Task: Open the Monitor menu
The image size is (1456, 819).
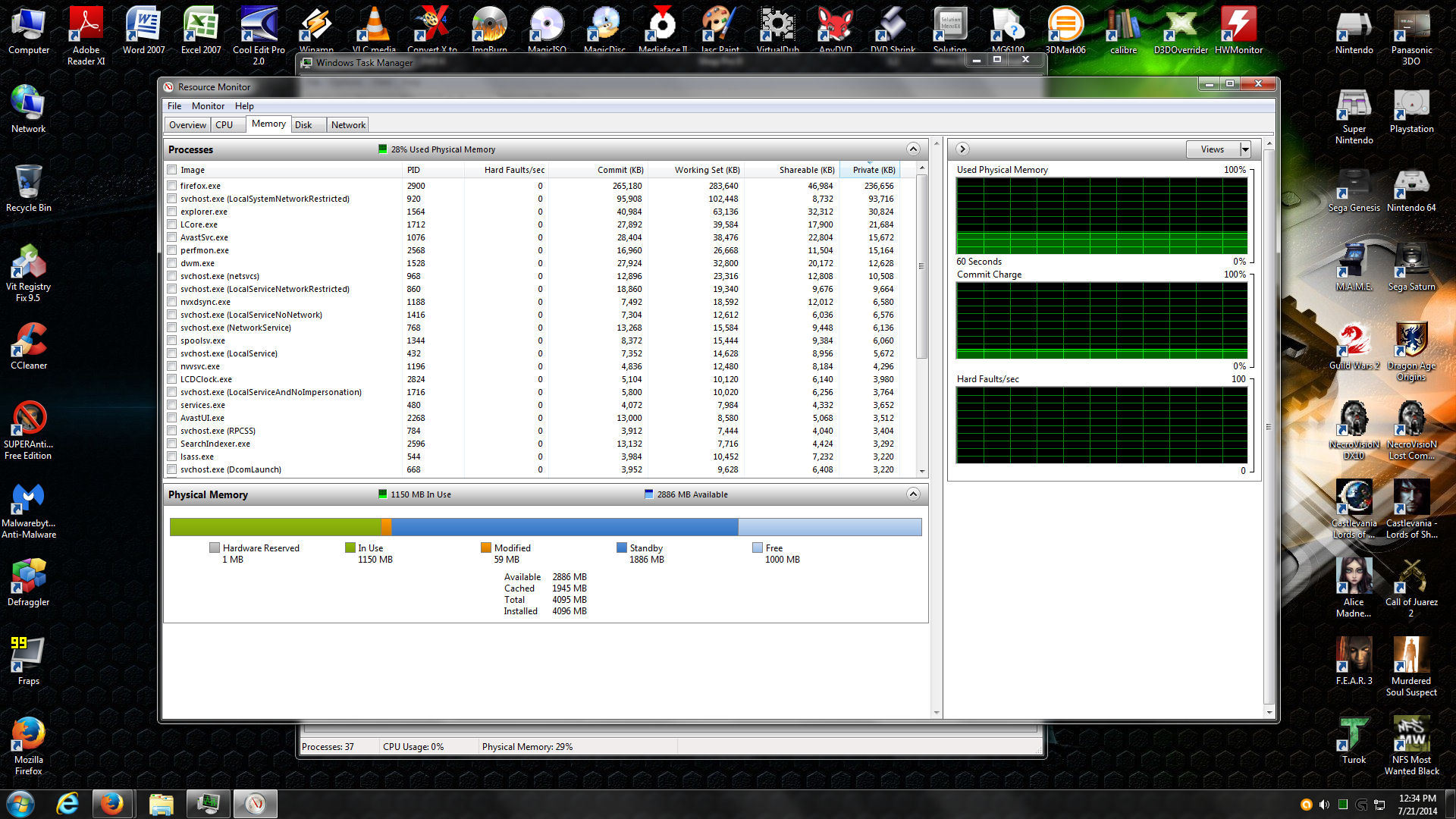Action: point(208,106)
